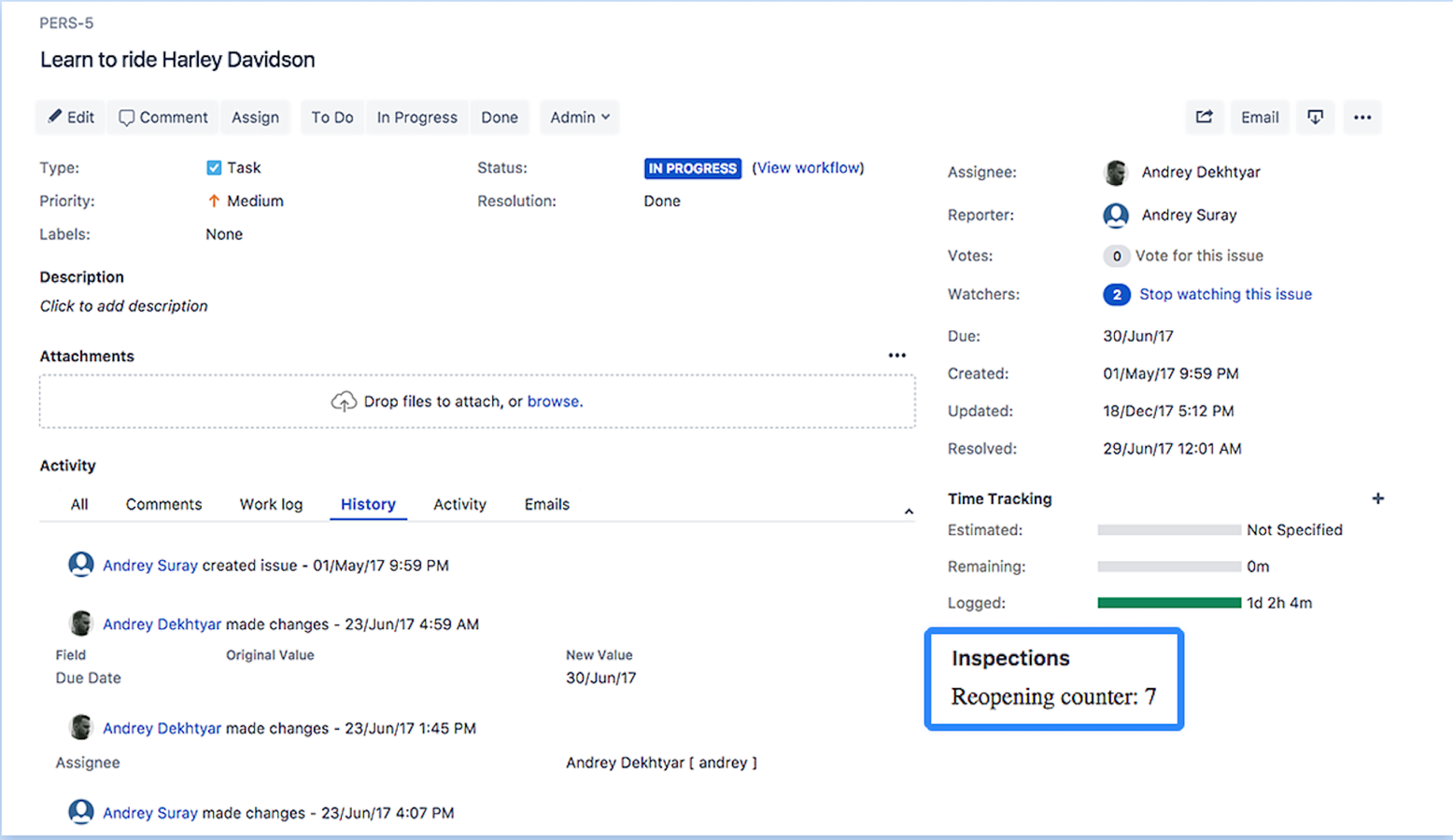Screen dimensions: 1453x840
Task: Click the votes count badge
Action: pos(1116,256)
